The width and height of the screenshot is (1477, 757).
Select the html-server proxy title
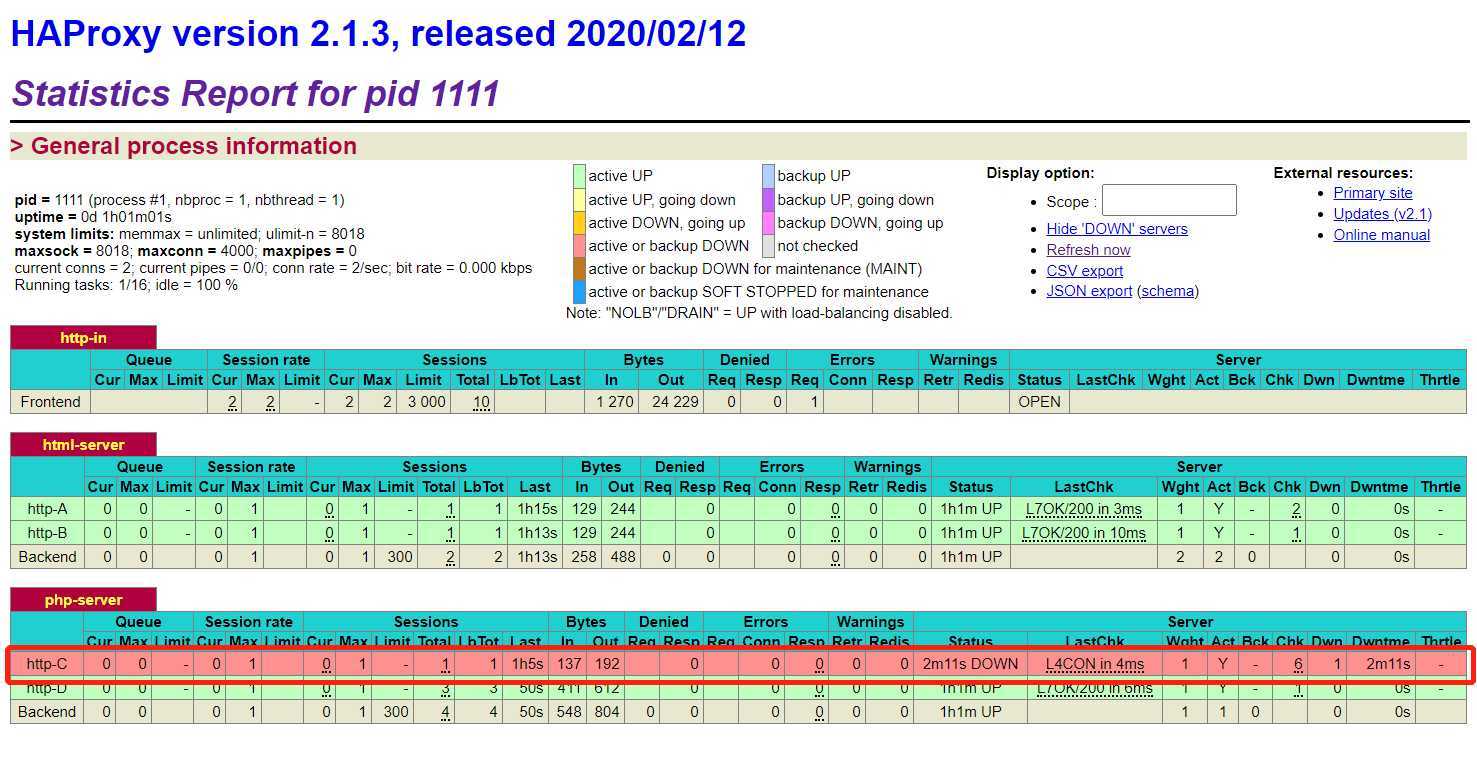coord(83,445)
